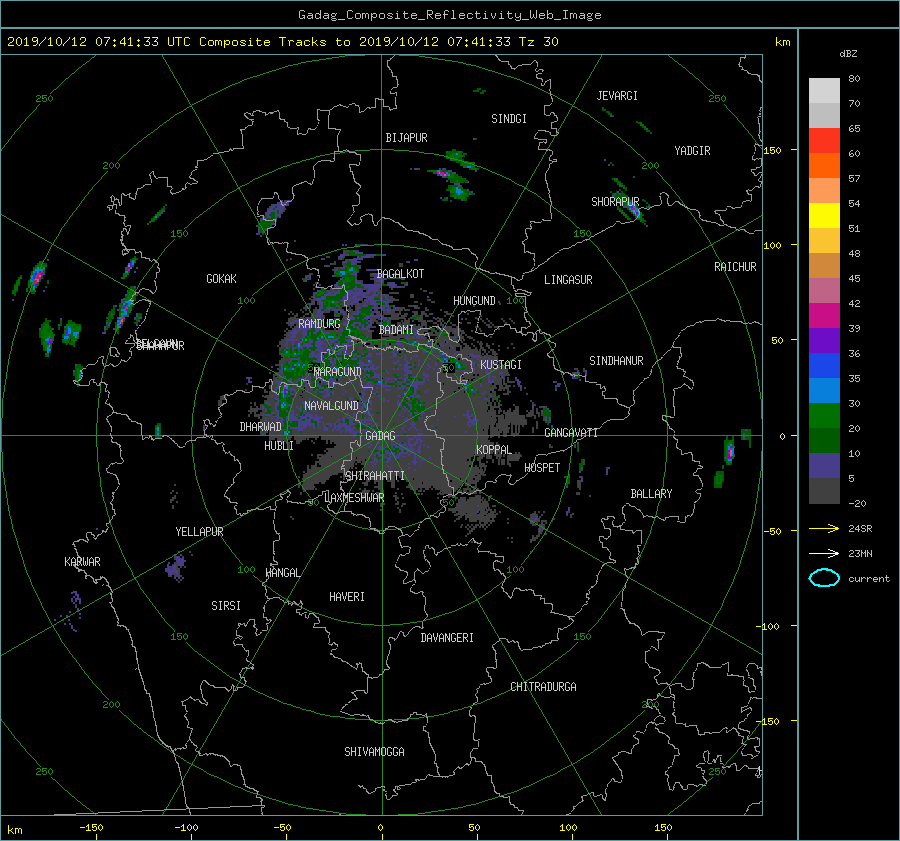The width and height of the screenshot is (900, 841).
Task: Click the magenta 39 dBZ legend swatch
Action: 824,316
